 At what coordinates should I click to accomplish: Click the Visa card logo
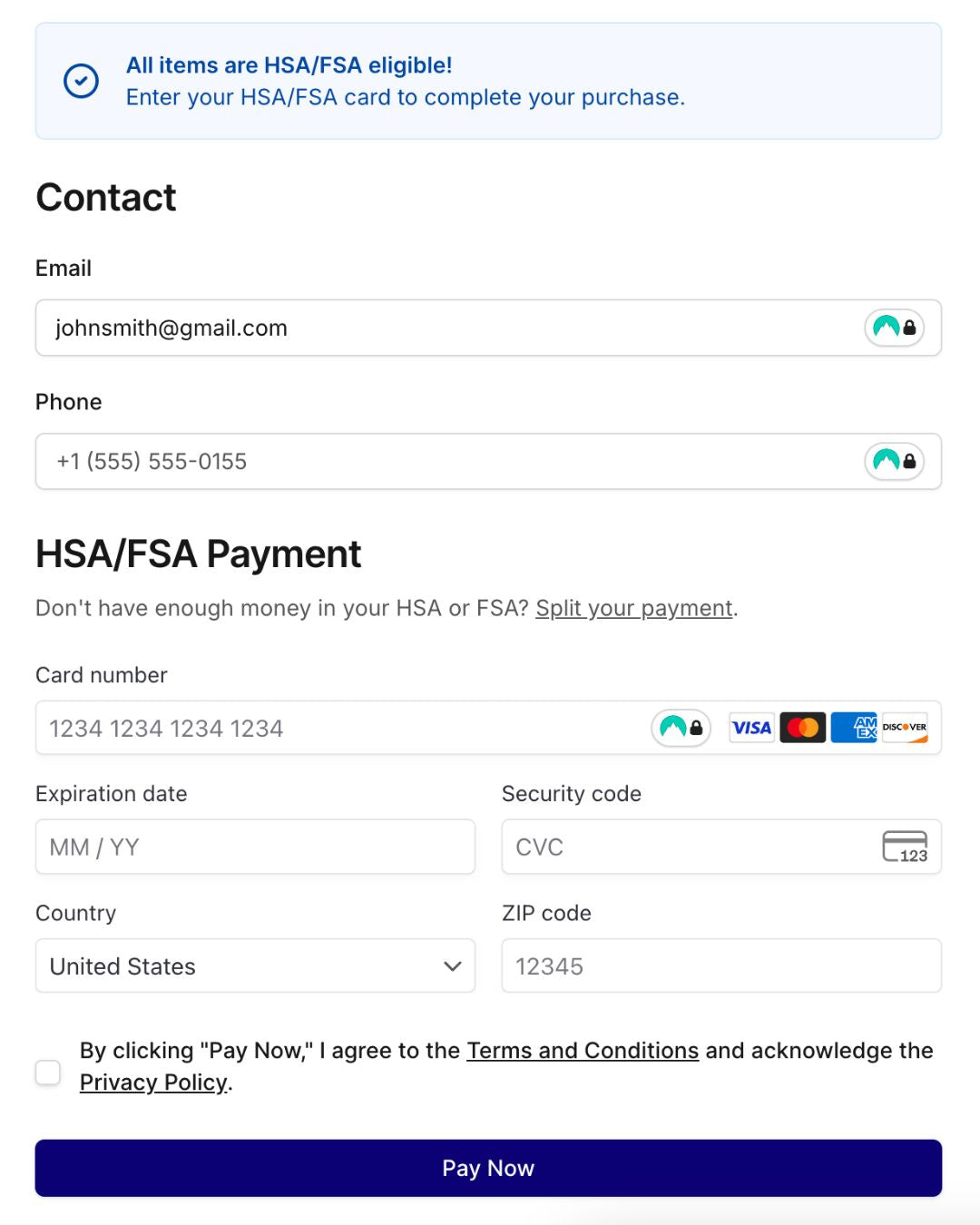point(751,728)
